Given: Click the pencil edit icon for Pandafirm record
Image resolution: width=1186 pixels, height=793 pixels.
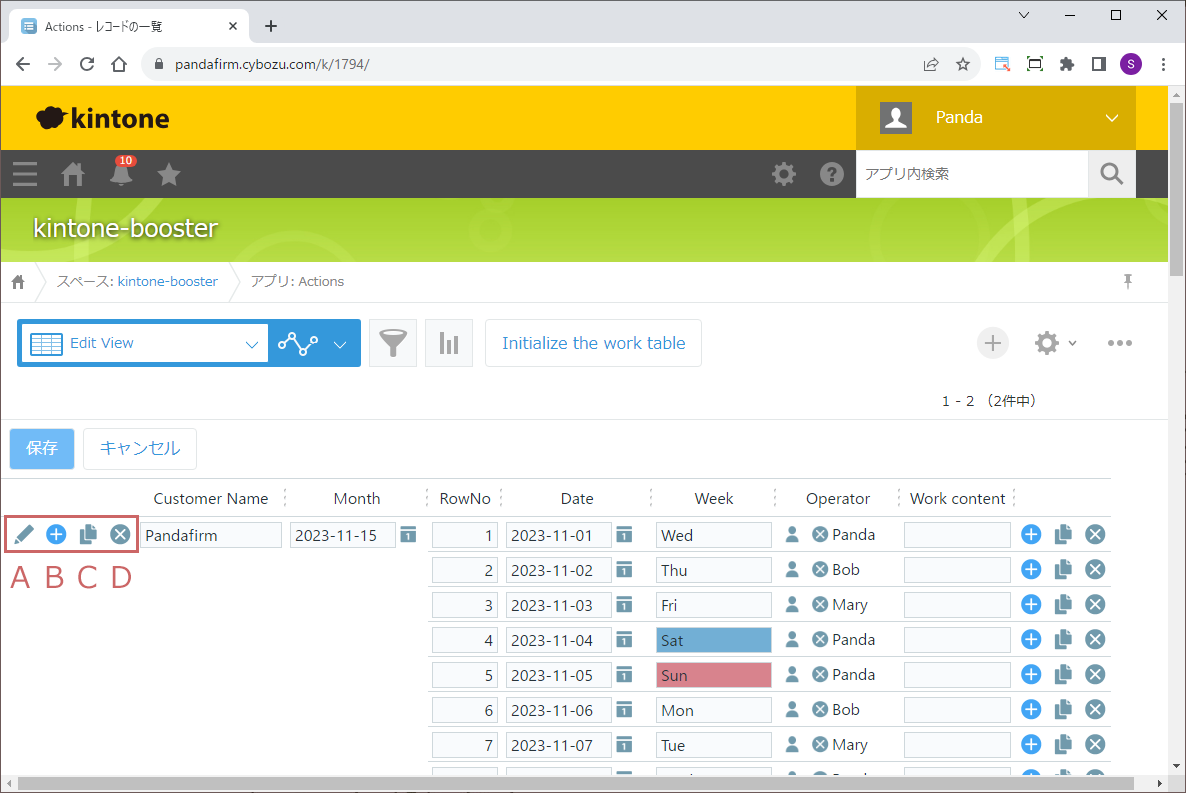Looking at the screenshot, I should pyautogui.click(x=25, y=535).
